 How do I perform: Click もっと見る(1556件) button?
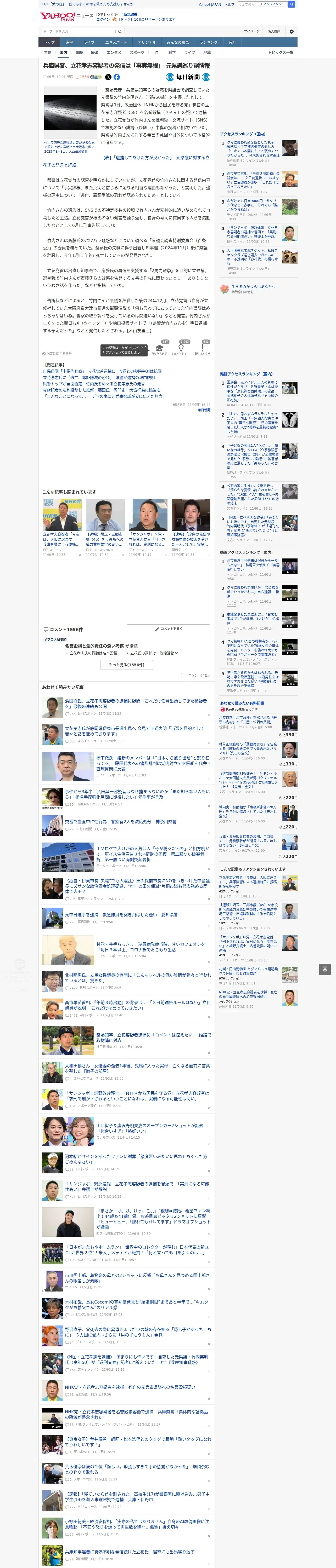click(x=127, y=665)
